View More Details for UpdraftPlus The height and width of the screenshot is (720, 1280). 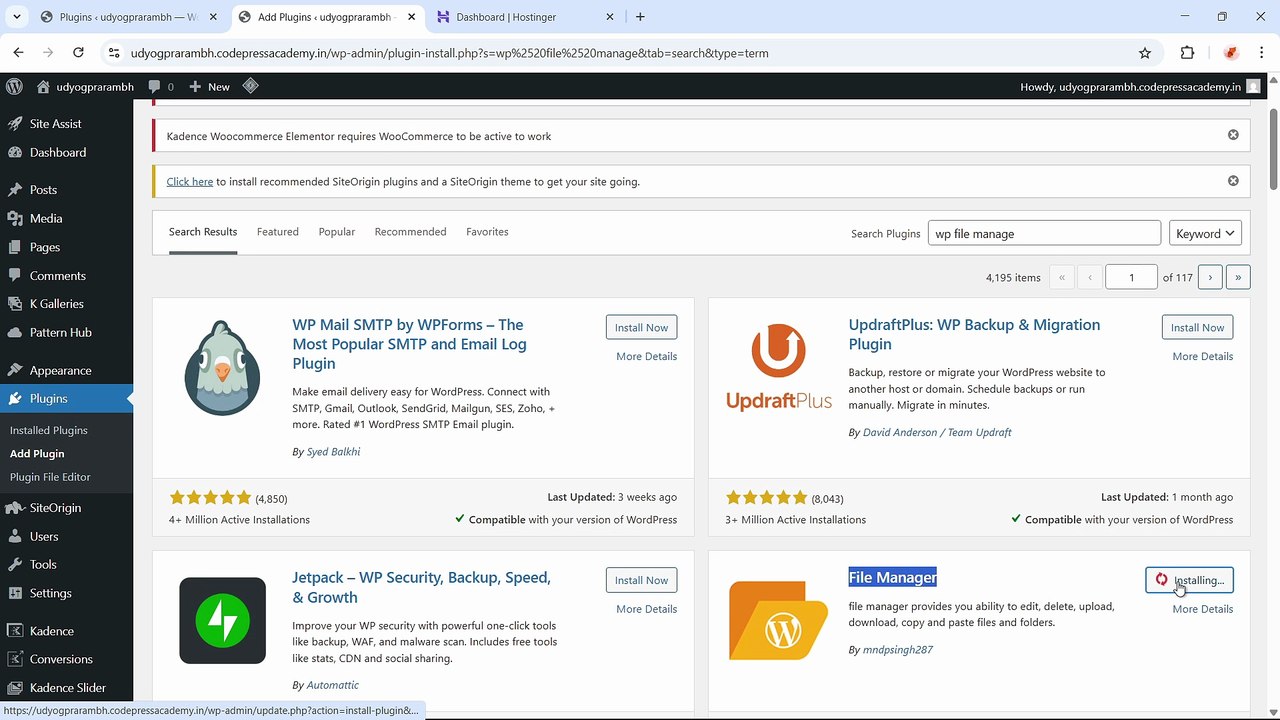tap(1202, 357)
